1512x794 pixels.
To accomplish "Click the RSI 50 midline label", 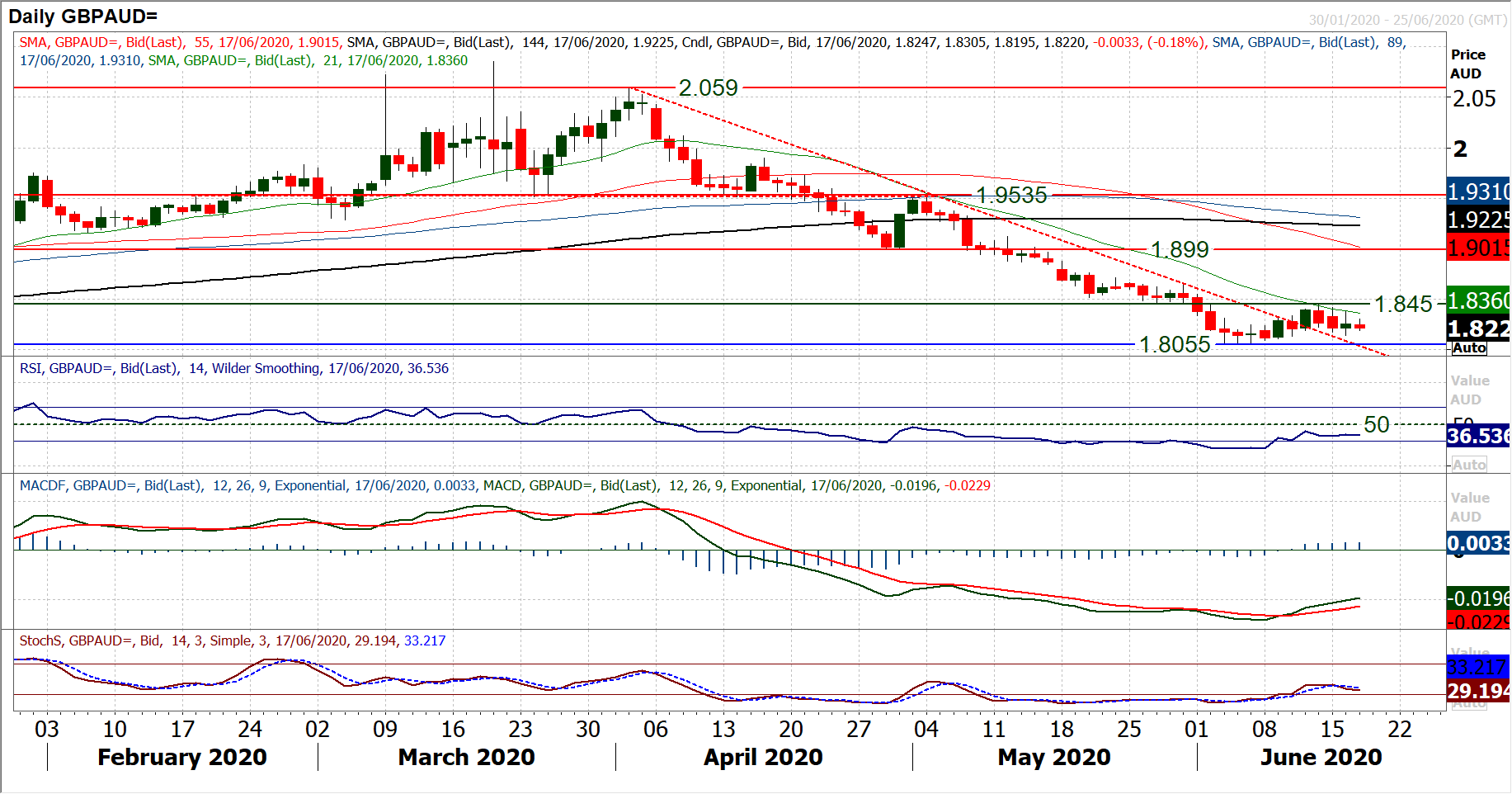I will (1377, 424).
